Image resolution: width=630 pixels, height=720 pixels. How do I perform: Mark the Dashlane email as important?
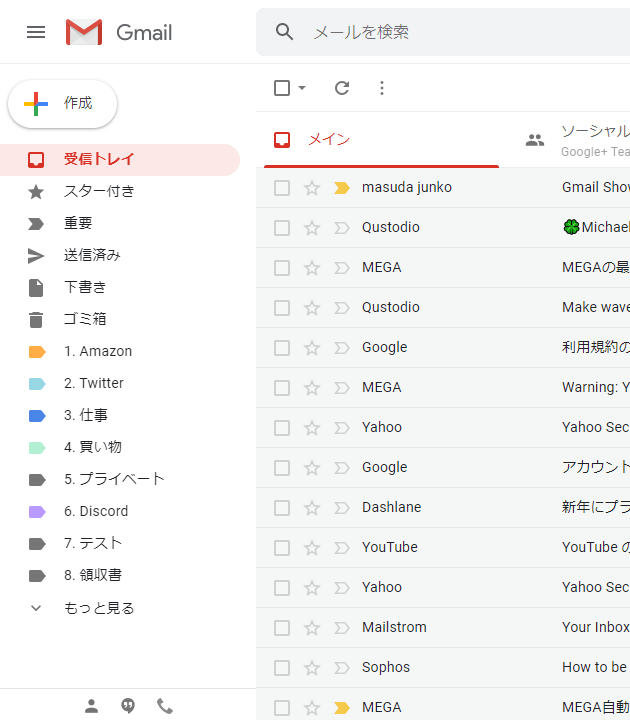click(342, 508)
